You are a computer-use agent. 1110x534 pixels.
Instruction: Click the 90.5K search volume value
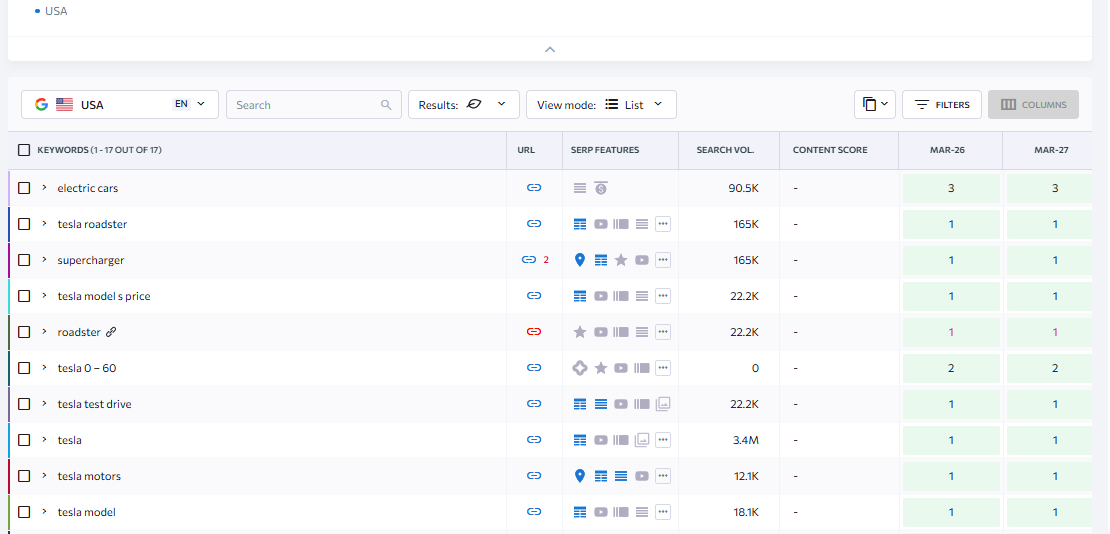click(744, 188)
